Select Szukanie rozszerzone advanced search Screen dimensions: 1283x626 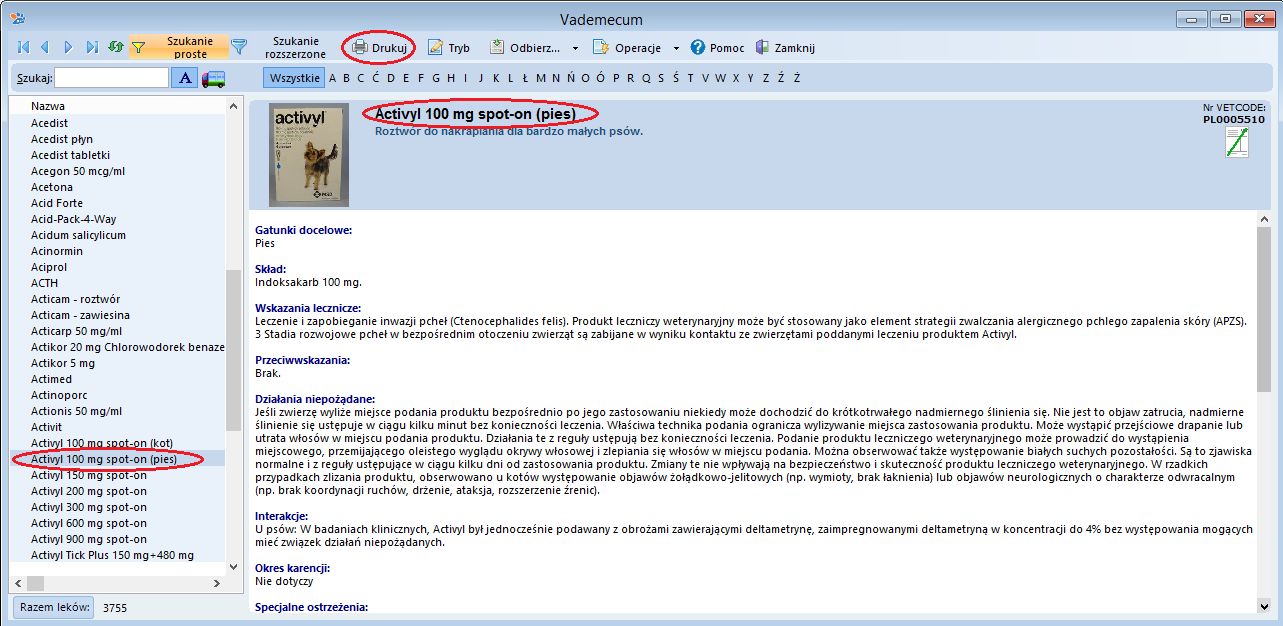(280, 47)
